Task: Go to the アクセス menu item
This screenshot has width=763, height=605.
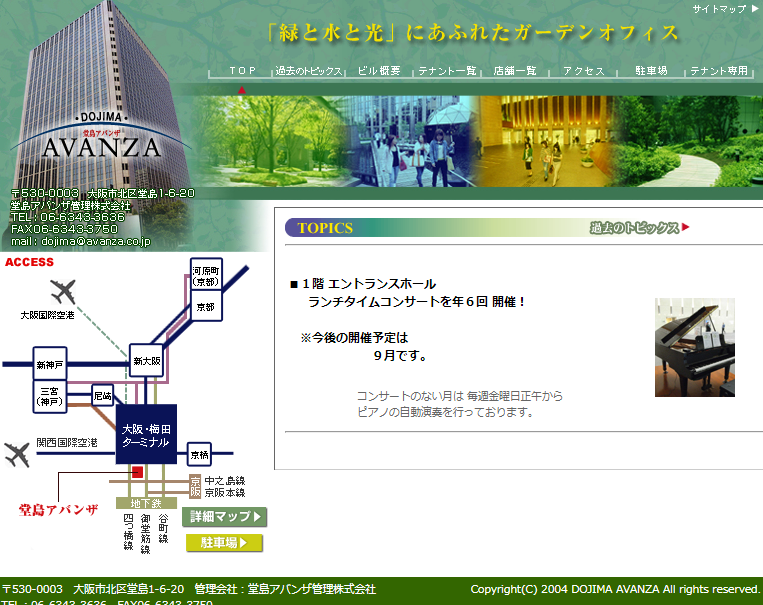Action: click(x=583, y=71)
